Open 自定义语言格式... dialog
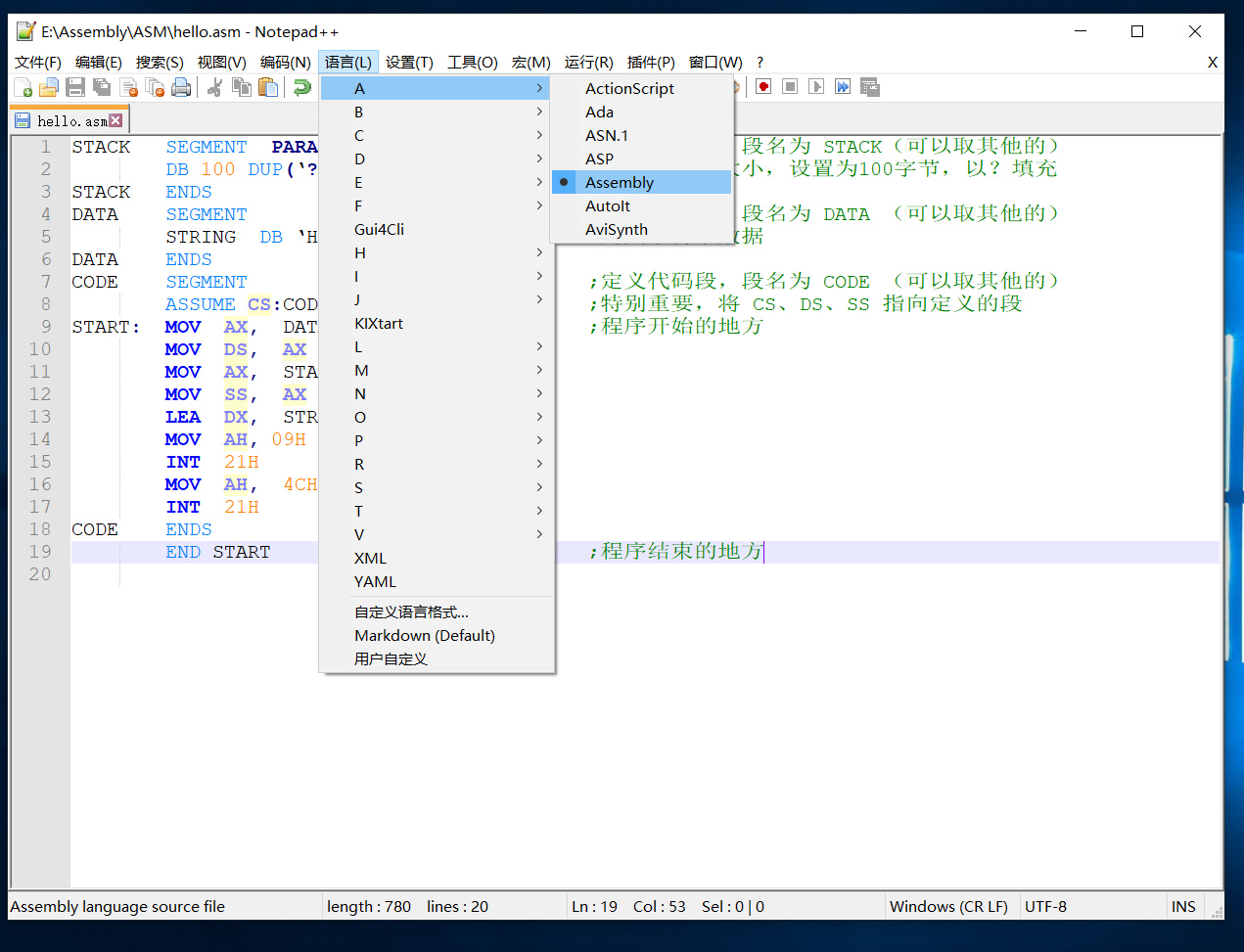The image size is (1244, 952). (437, 612)
